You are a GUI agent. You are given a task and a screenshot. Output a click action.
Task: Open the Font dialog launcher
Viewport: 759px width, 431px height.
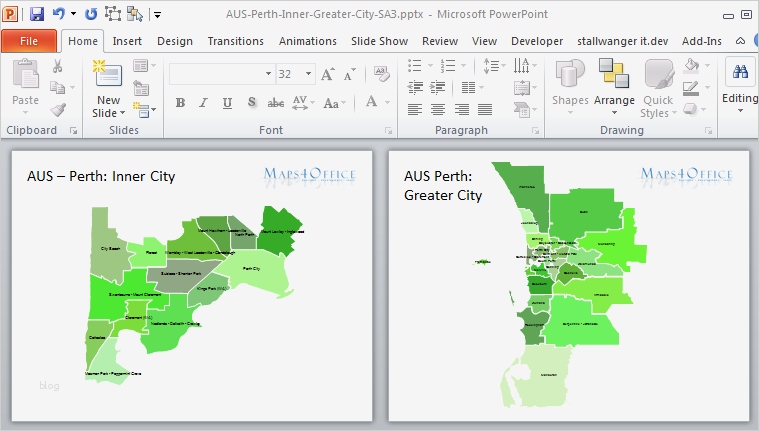pyautogui.click(x=388, y=130)
